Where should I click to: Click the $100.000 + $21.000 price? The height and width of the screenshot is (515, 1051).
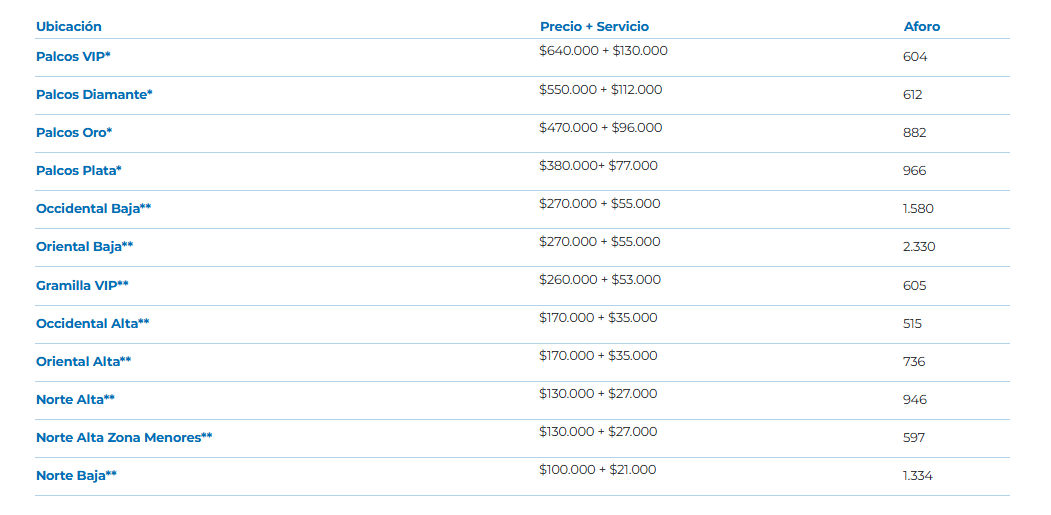coord(597,469)
